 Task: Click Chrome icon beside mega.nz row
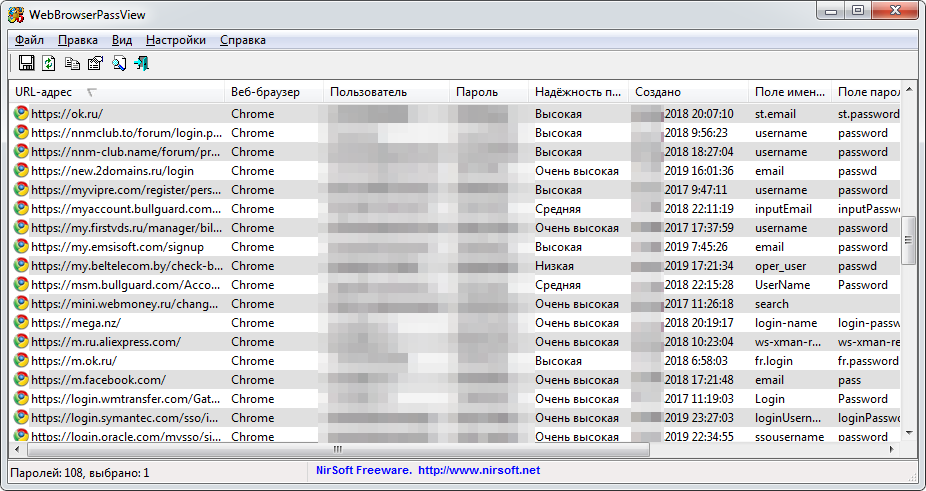(21, 323)
